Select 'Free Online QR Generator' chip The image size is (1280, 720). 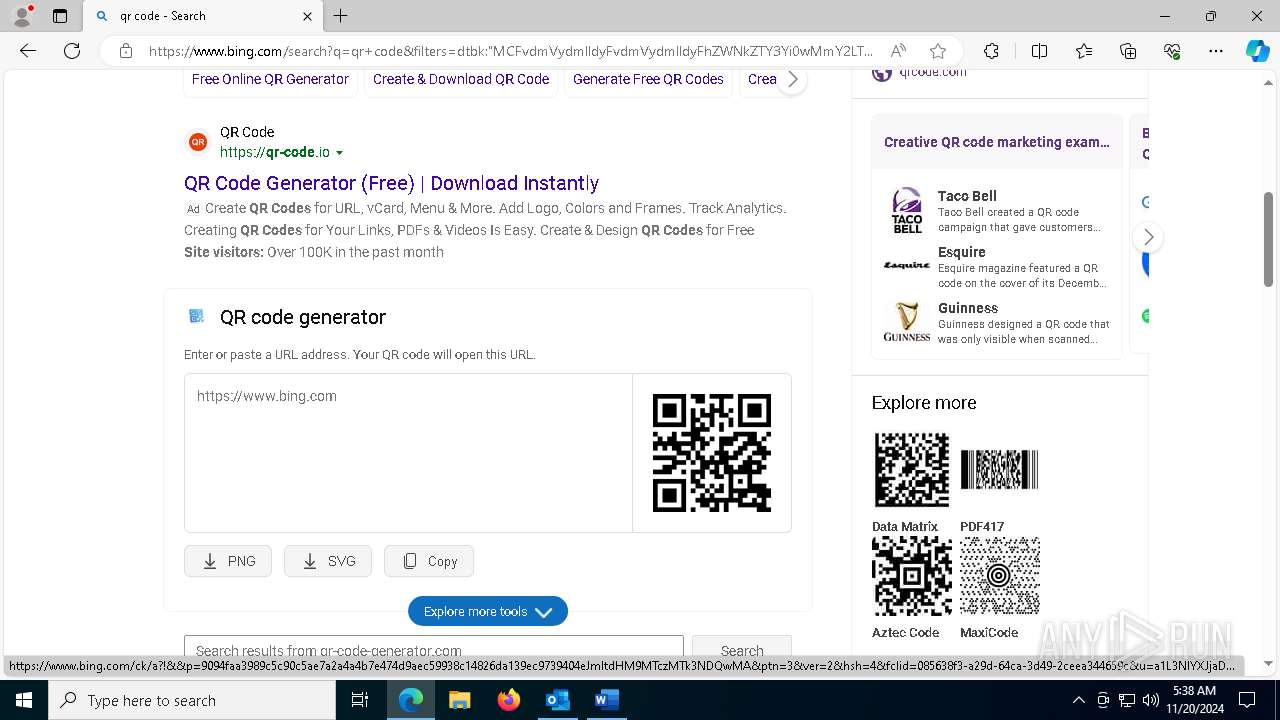[270, 79]
